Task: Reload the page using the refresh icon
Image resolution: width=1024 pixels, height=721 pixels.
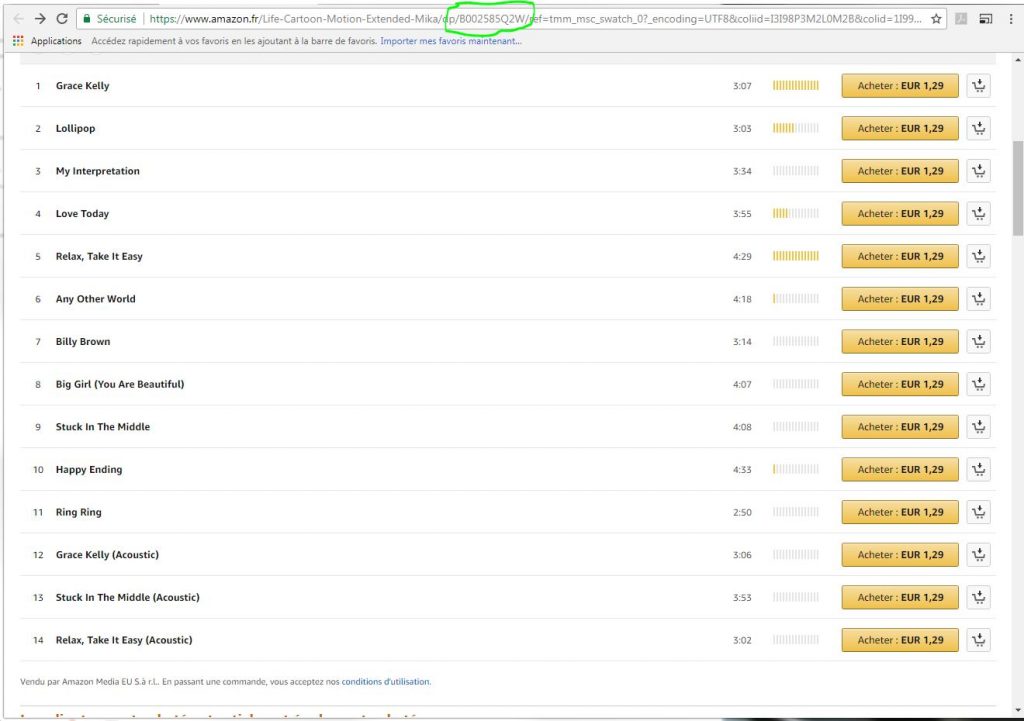Action: [x=62, y=19]
